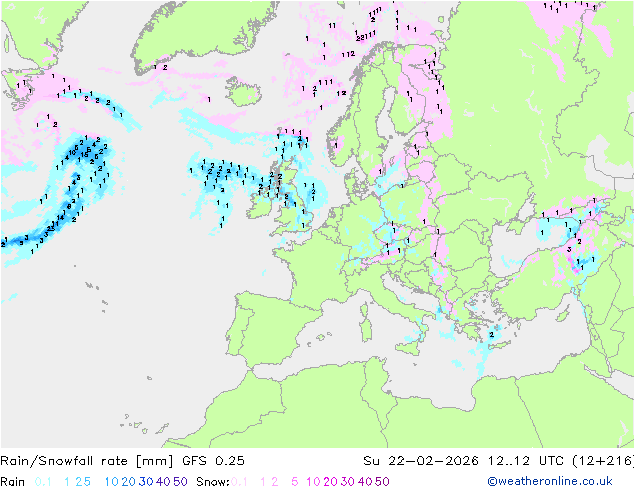
Task: Click the "(12+216)" forecast offset text
Action: pos(603,461)
